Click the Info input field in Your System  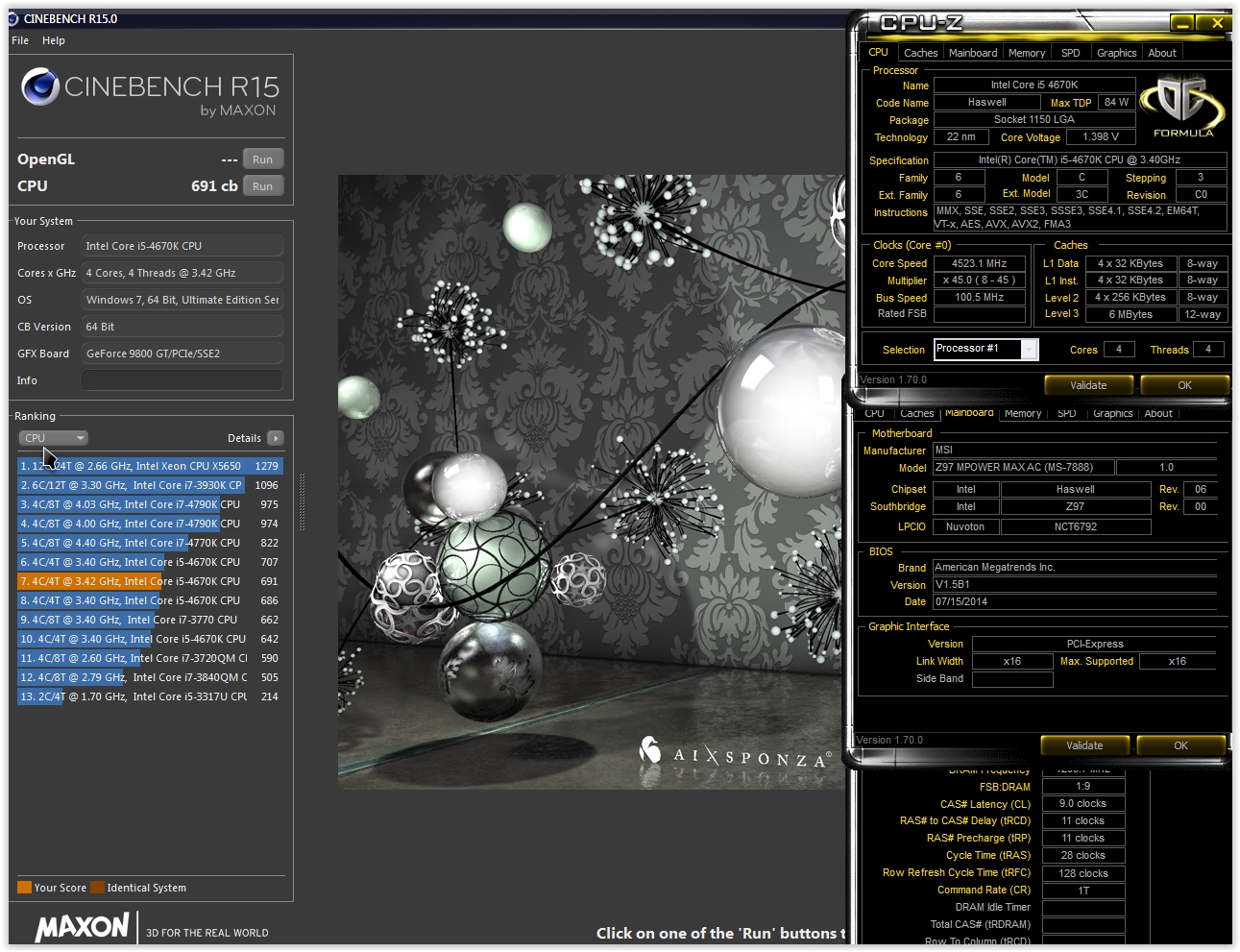click(x=182, y=380)
